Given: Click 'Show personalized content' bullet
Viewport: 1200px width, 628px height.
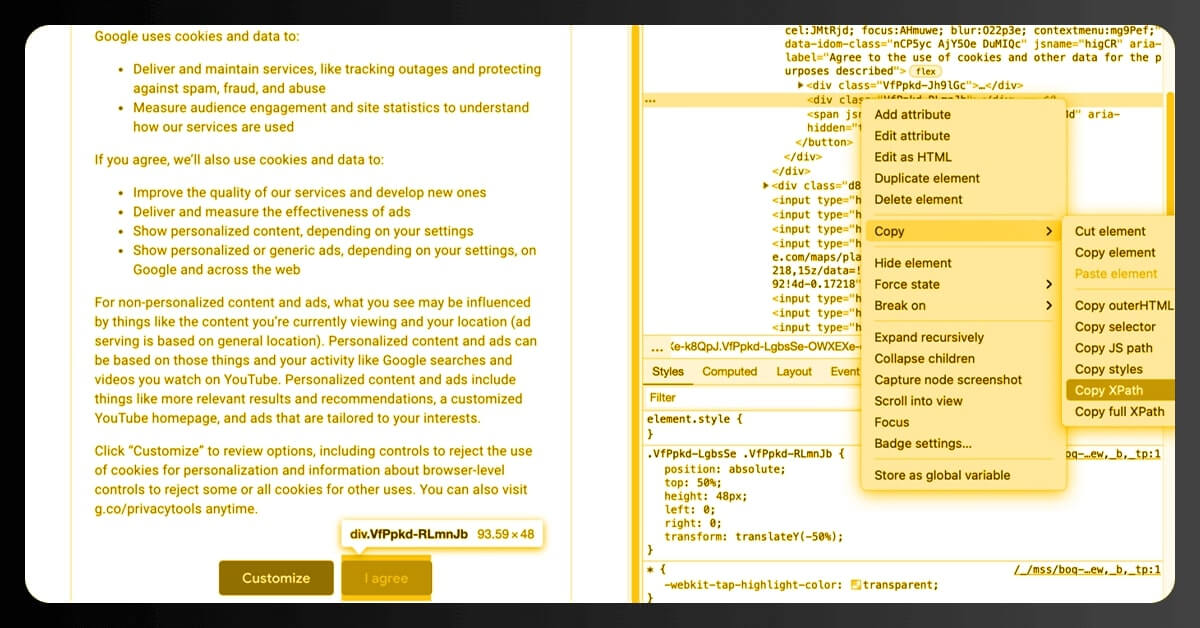Looking at the screenshot, I should click(x=303, y=231).
